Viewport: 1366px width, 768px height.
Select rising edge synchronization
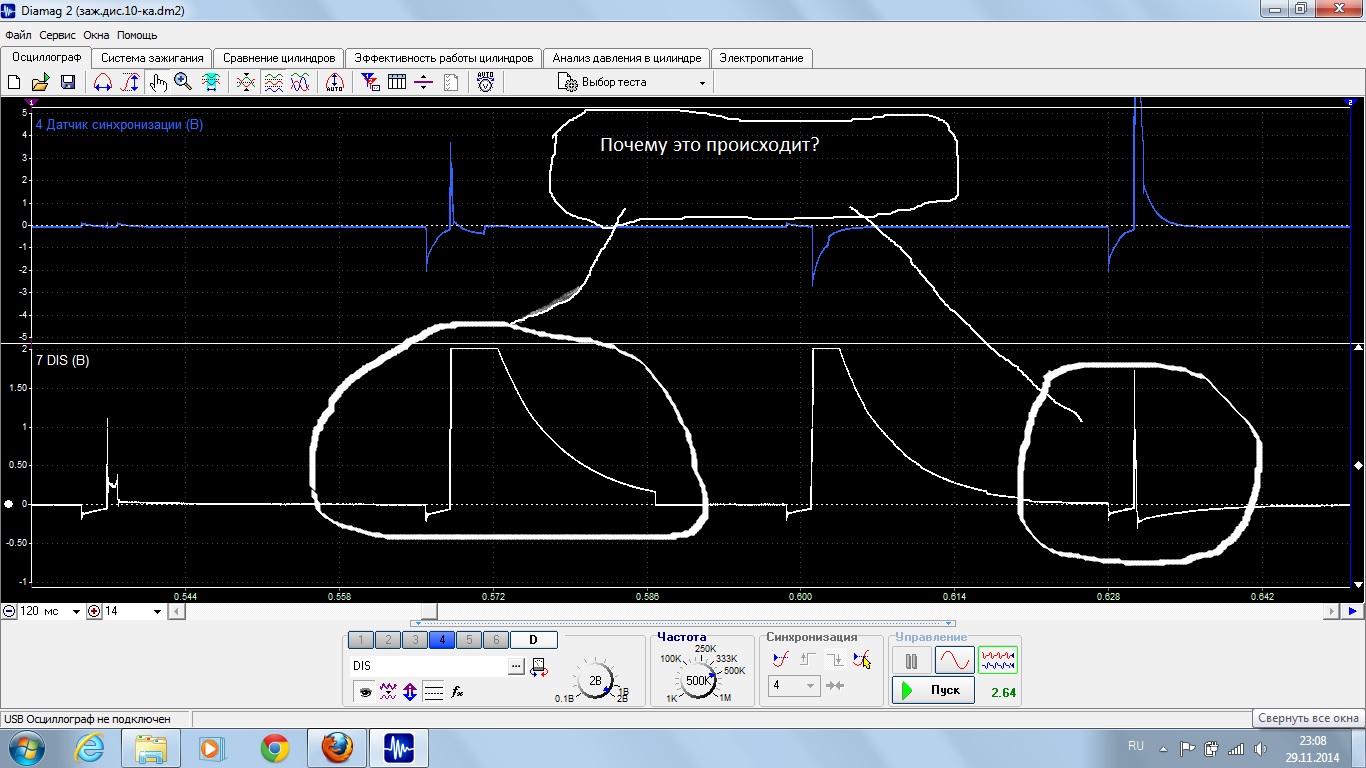tap(808, 659)
